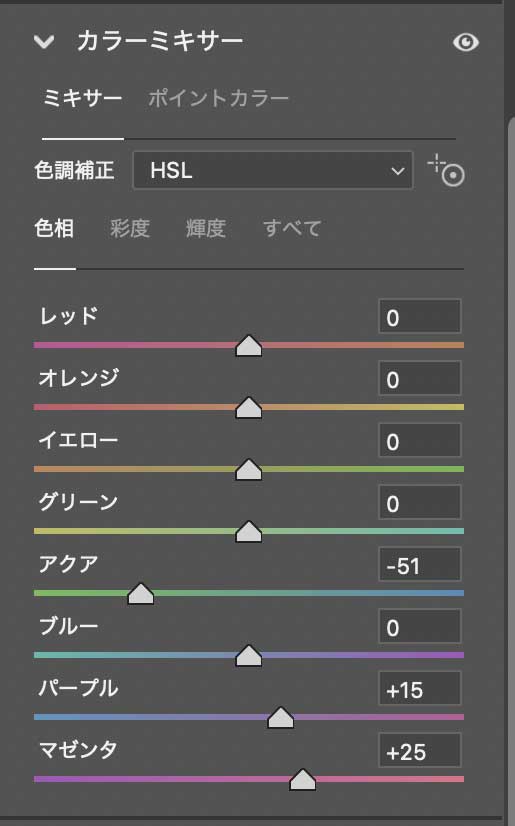
Task: Click the レッド label text
Action: tap(68, 316)
